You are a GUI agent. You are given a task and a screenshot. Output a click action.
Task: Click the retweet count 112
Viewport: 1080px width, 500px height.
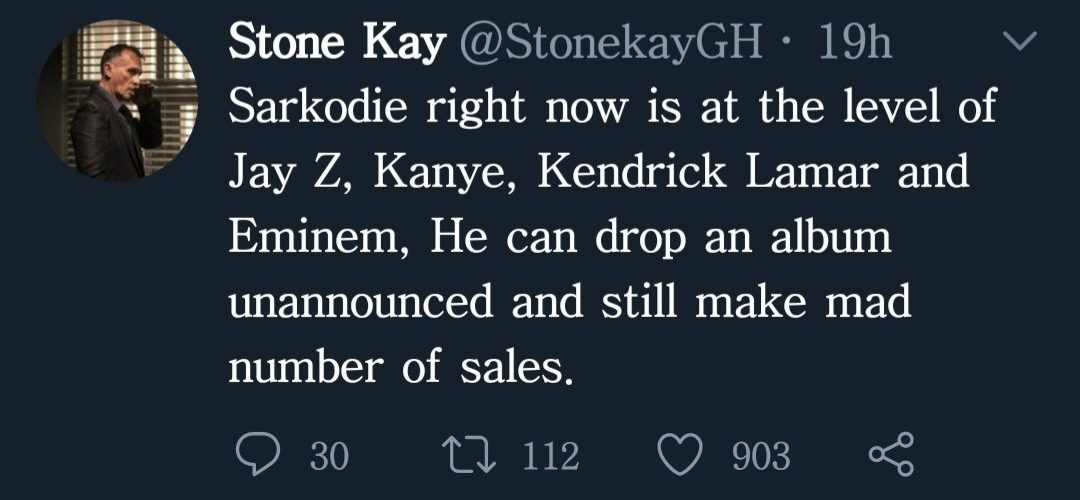click(x=551, y=457)
